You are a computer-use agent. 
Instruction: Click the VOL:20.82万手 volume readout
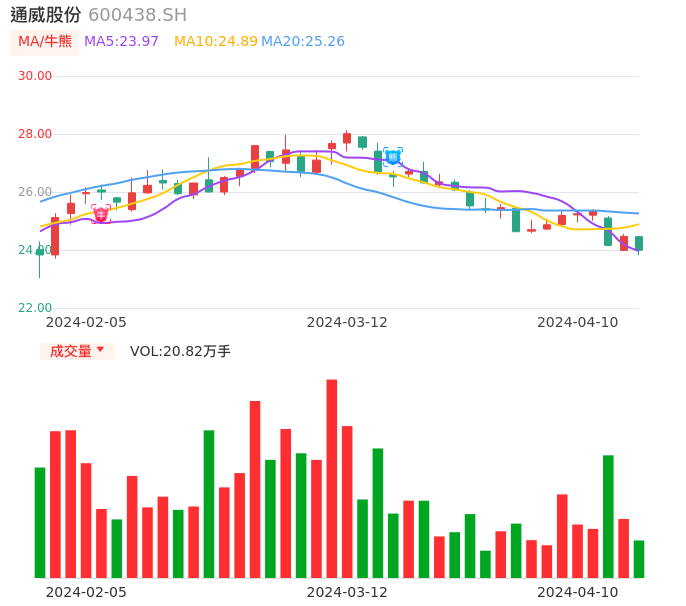coord(180,351)
